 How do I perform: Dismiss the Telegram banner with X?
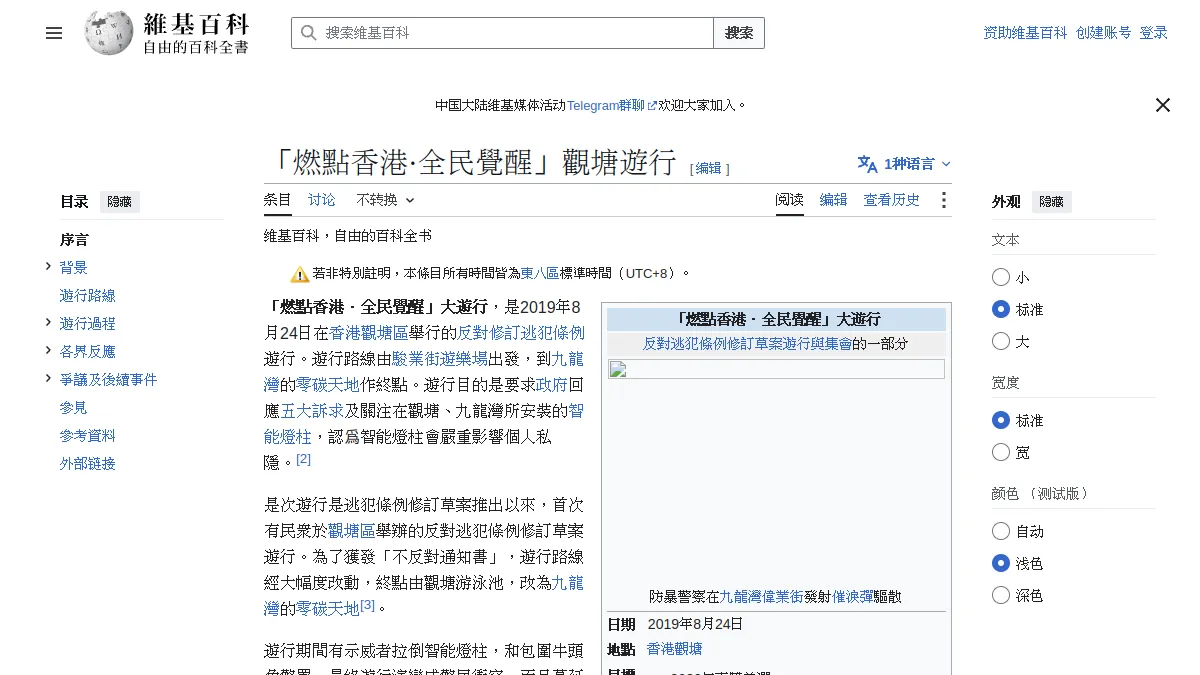point(1163,105)
